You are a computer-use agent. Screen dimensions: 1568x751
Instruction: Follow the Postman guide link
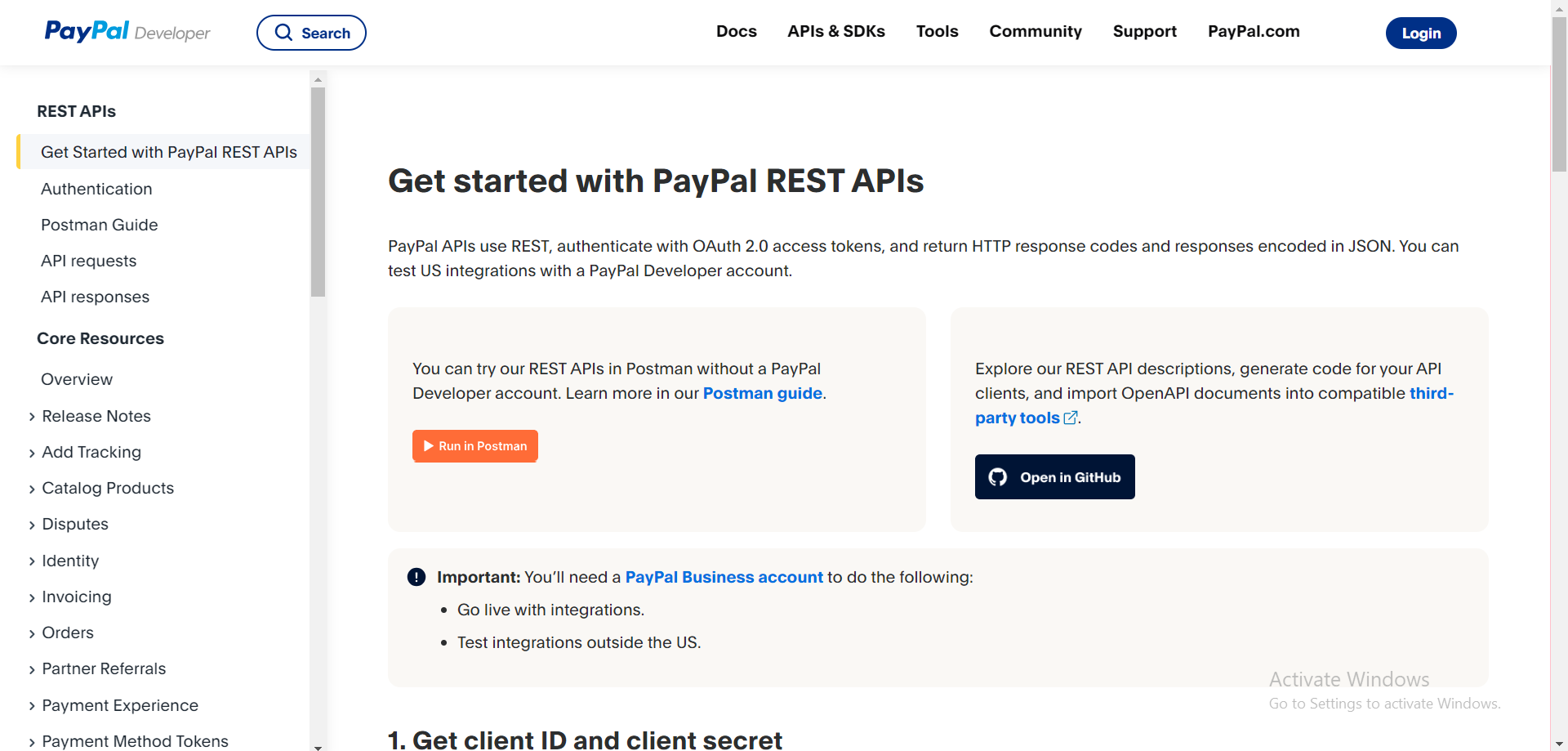point(763,393)
